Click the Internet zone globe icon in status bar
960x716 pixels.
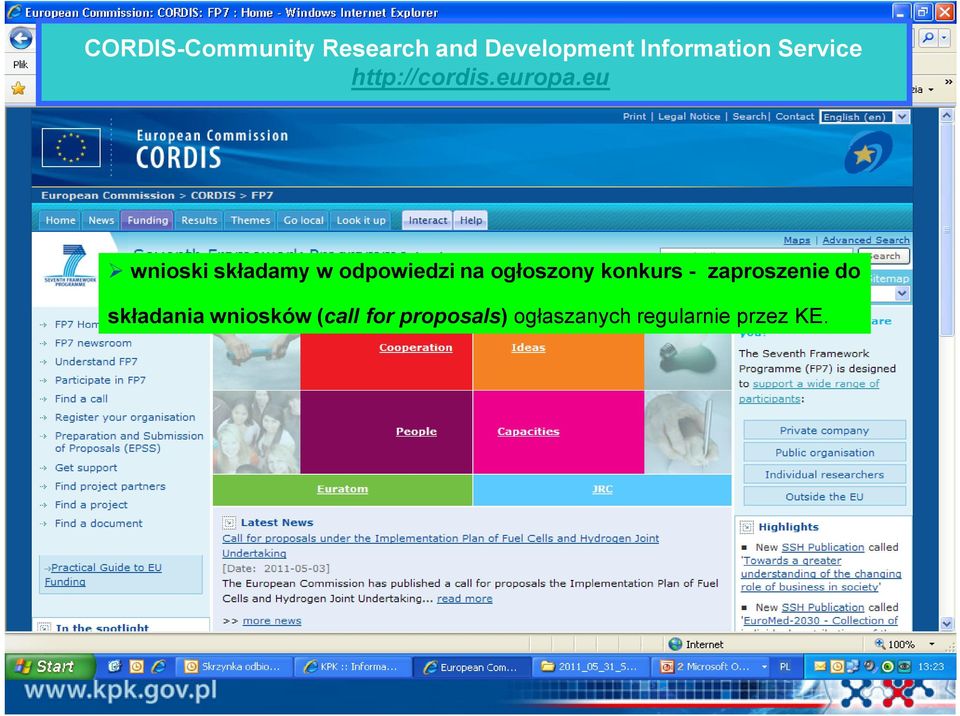click(675, 644)
